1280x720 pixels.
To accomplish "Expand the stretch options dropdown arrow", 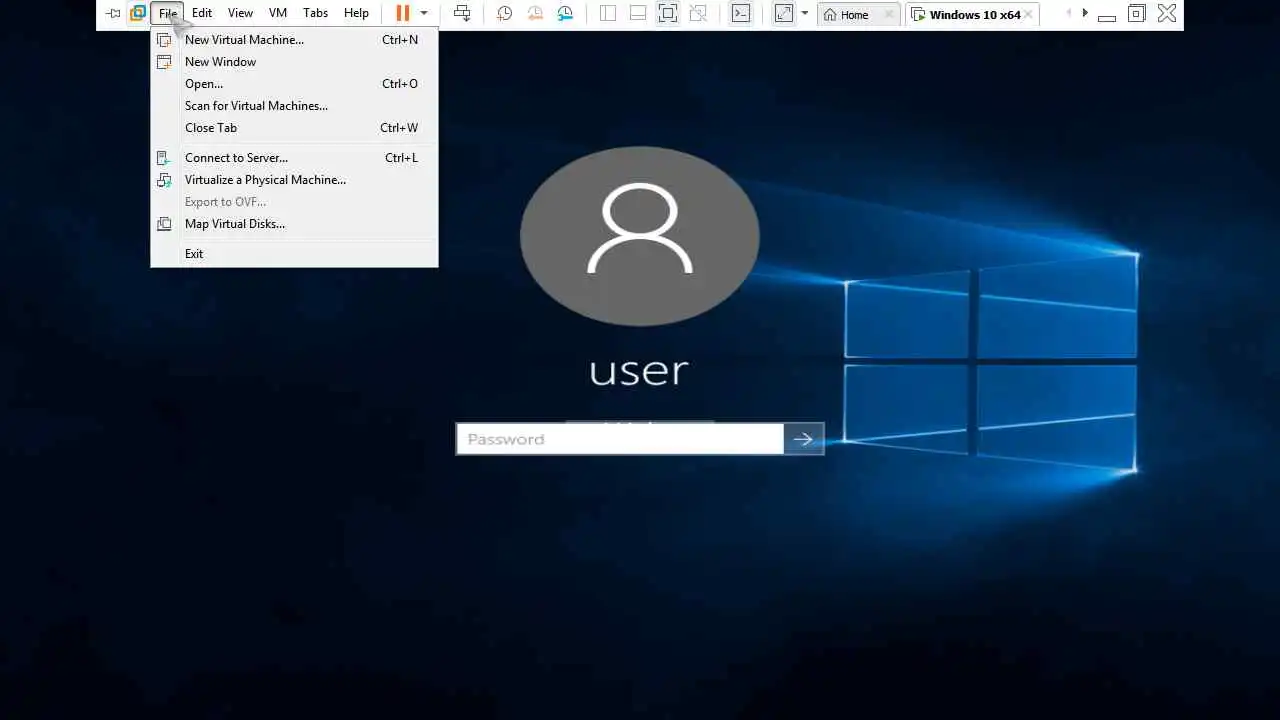I will point(805,13).
